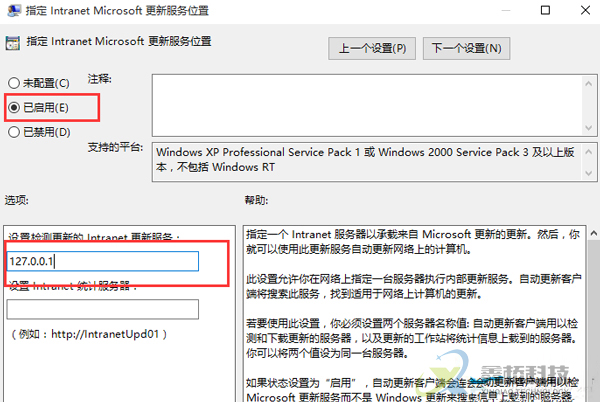Click the policy setting icon beside the heading
This screenshot has width=600, height=402.
pyautogui.click(x=13, y=43)
